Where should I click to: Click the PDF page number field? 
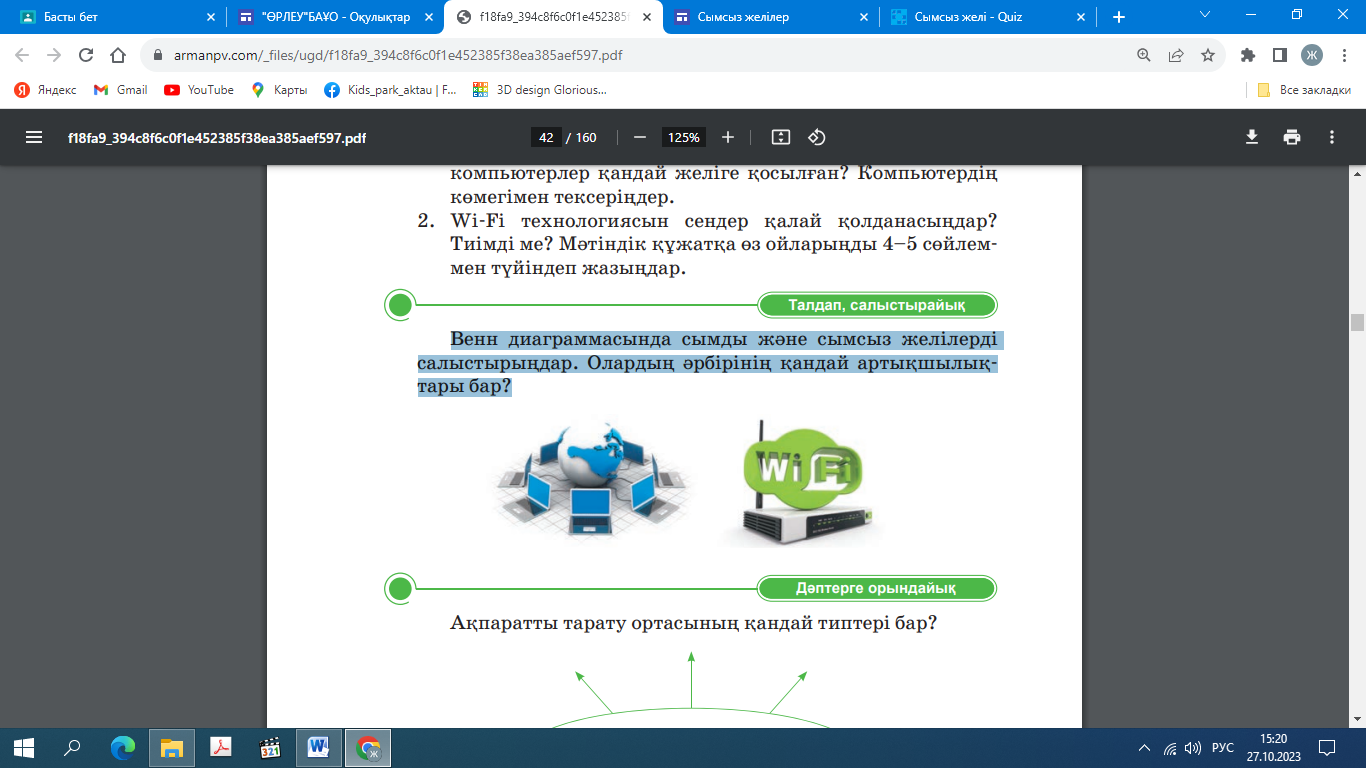[x=546, y=137]
